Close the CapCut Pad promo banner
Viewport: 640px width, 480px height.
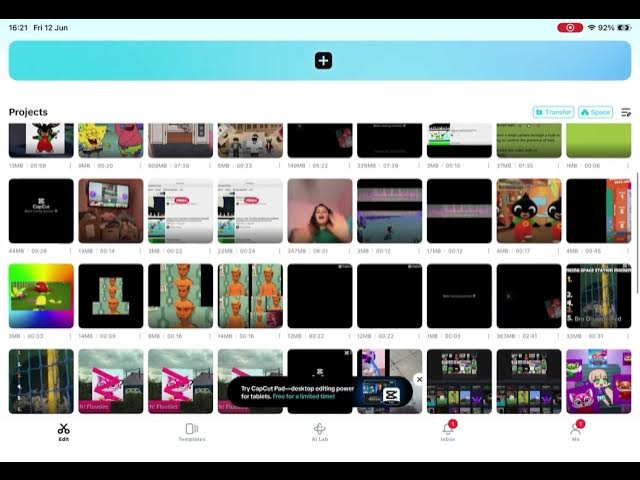click(x=419, y=380)
